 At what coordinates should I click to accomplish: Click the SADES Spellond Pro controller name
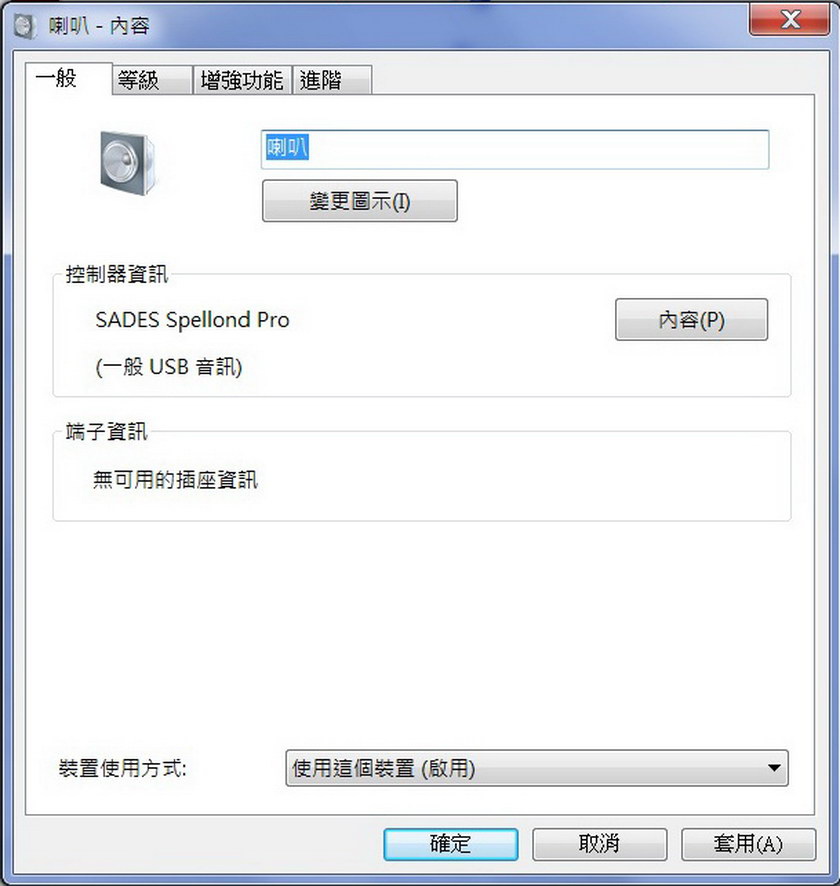tap(192, 320)
